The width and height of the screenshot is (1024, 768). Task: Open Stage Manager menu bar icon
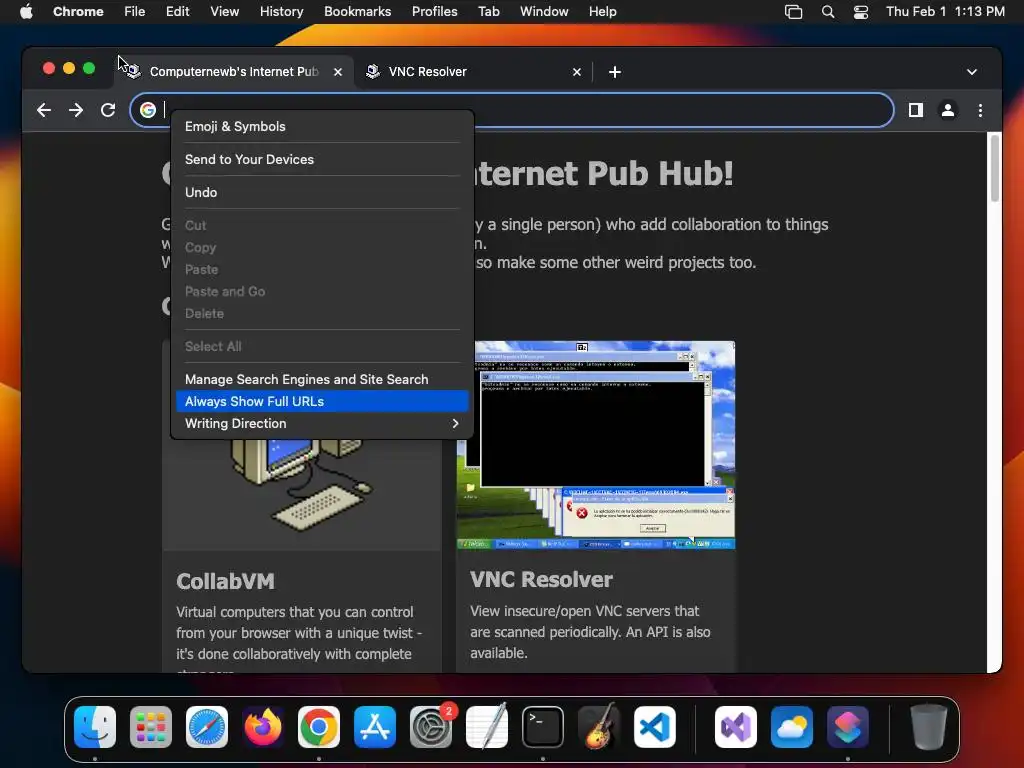[793, 12]
